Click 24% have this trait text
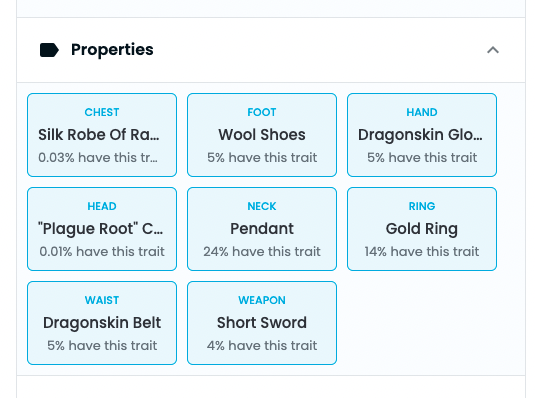The width and height of the screenshot is (535, 398). (x=262, y=252)
